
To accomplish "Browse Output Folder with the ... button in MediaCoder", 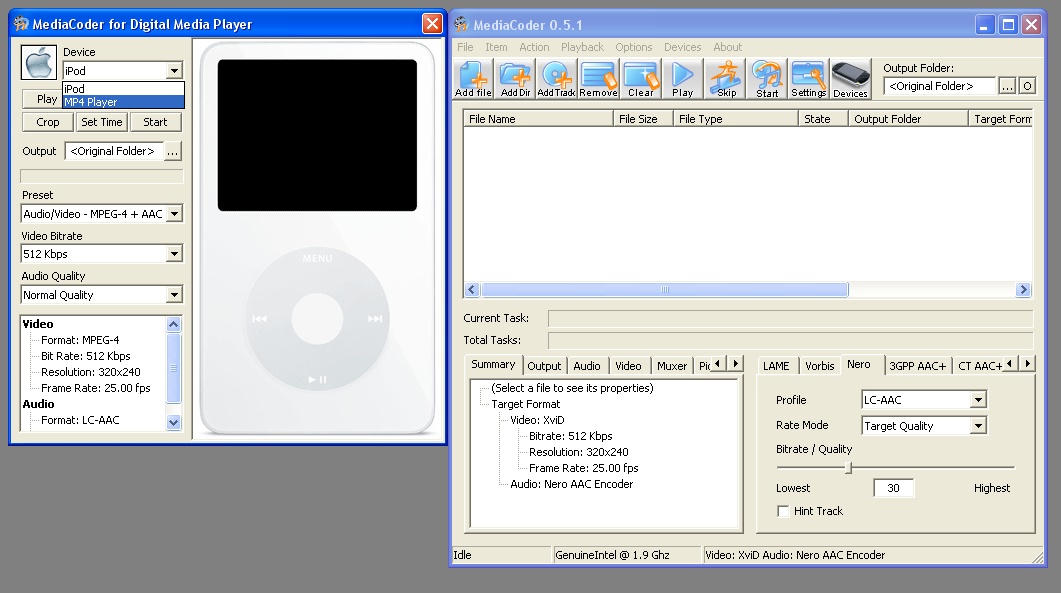I will (x=1007, y=86).
